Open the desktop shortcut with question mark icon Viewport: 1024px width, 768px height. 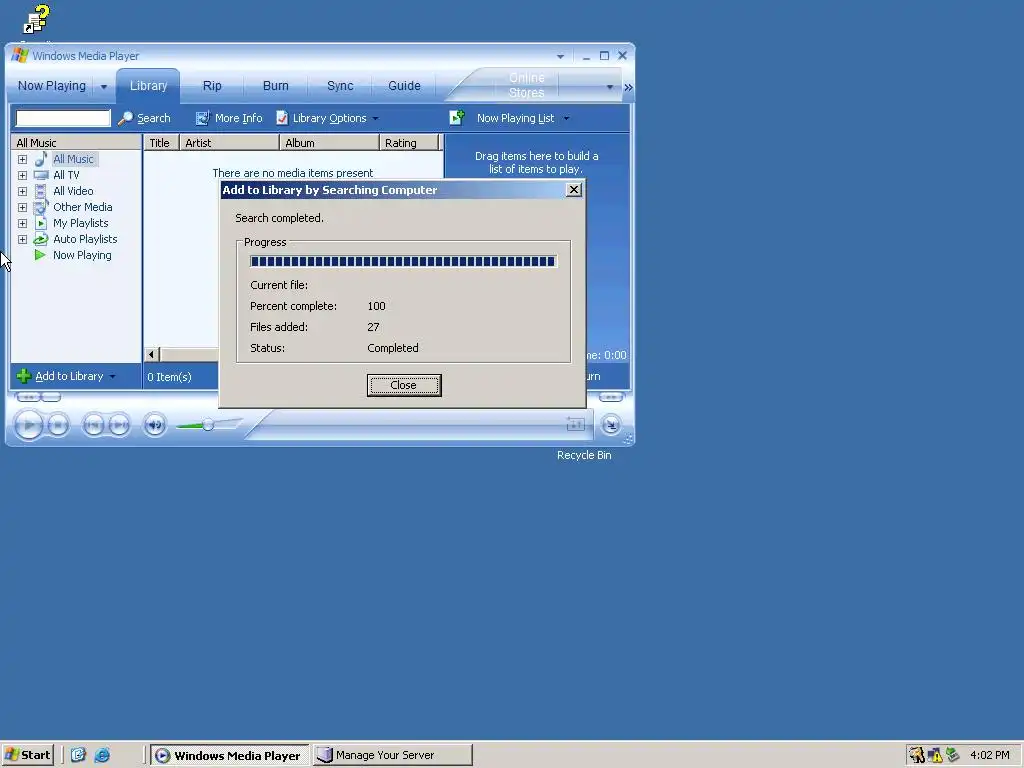[36, 19]
